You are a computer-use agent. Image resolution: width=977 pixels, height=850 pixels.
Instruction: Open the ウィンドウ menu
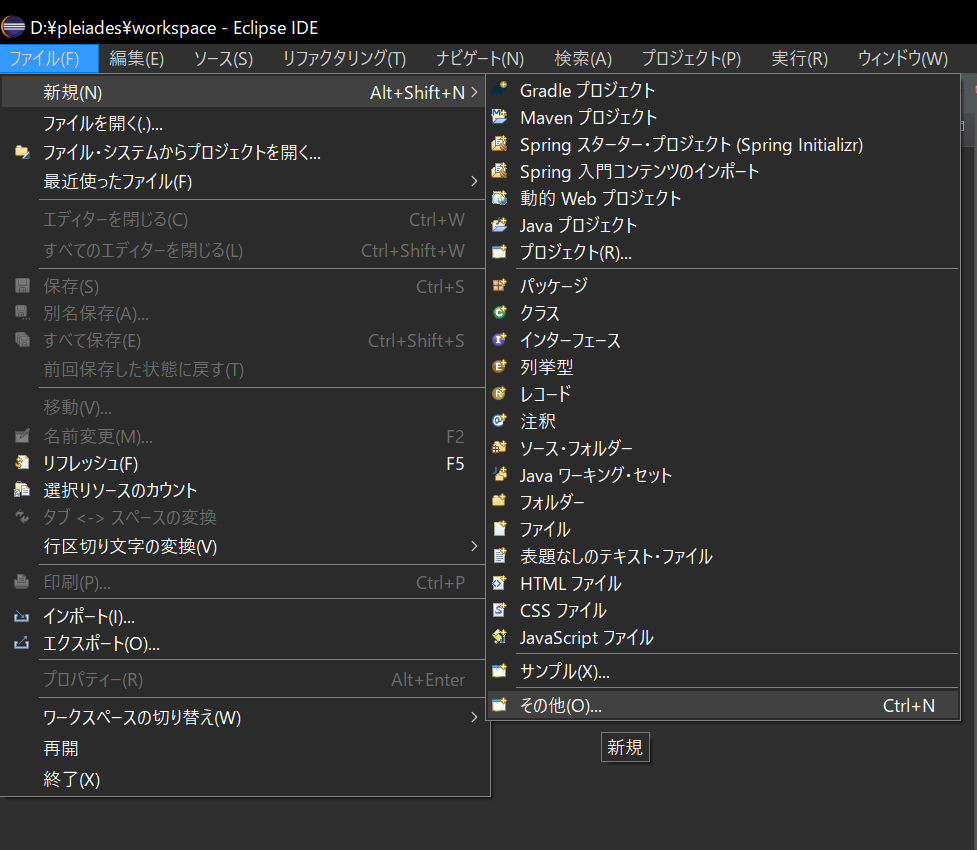(899, 58)
